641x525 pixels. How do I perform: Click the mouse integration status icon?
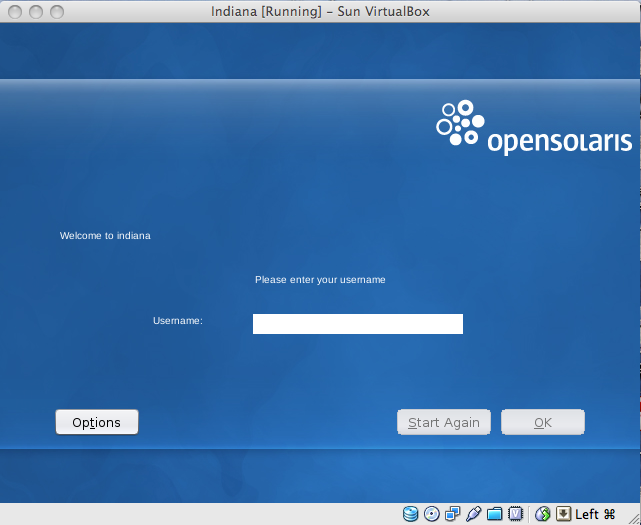[x=542, y=514]
